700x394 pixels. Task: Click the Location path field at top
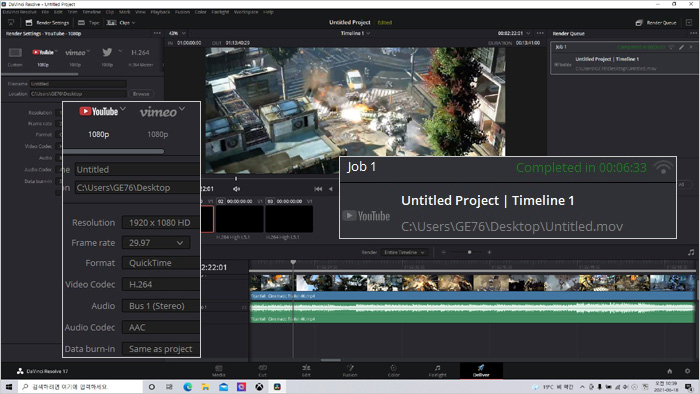pyautogui.click(x=78, y=94)
